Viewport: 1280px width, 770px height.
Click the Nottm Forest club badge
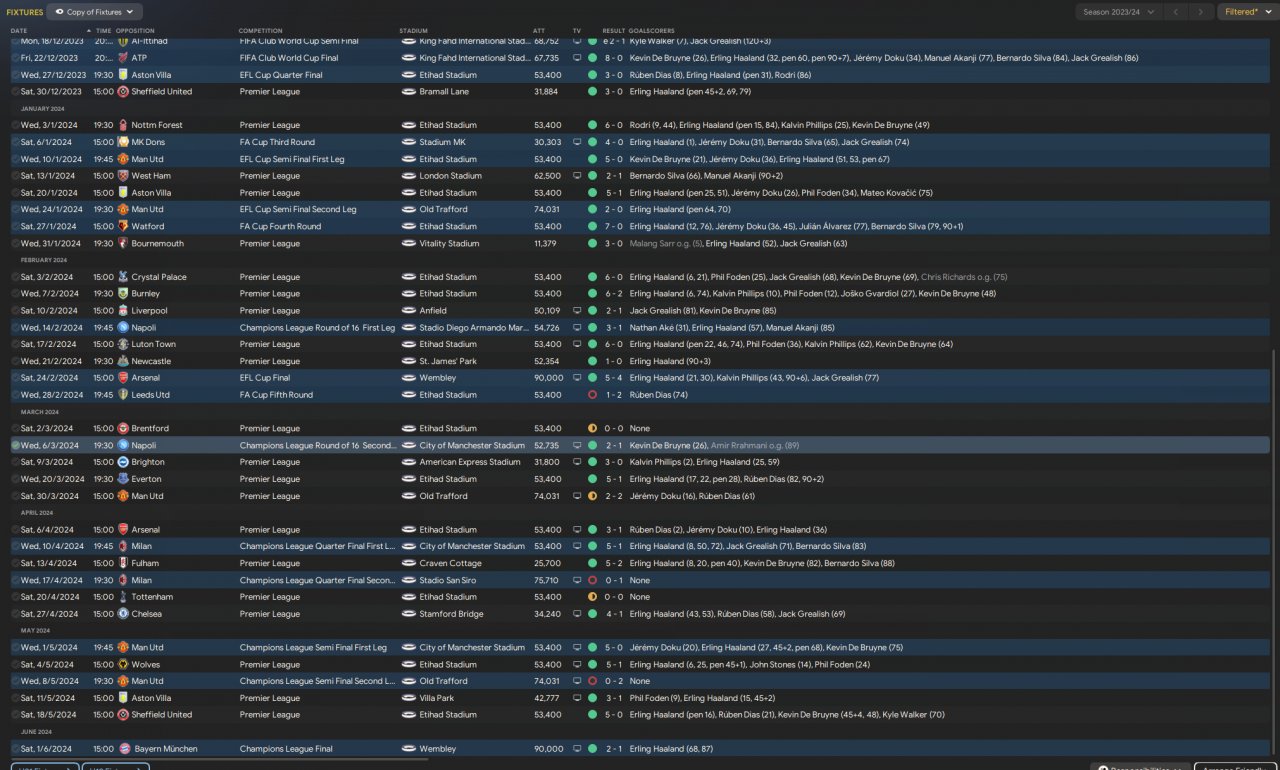(123, 125)
